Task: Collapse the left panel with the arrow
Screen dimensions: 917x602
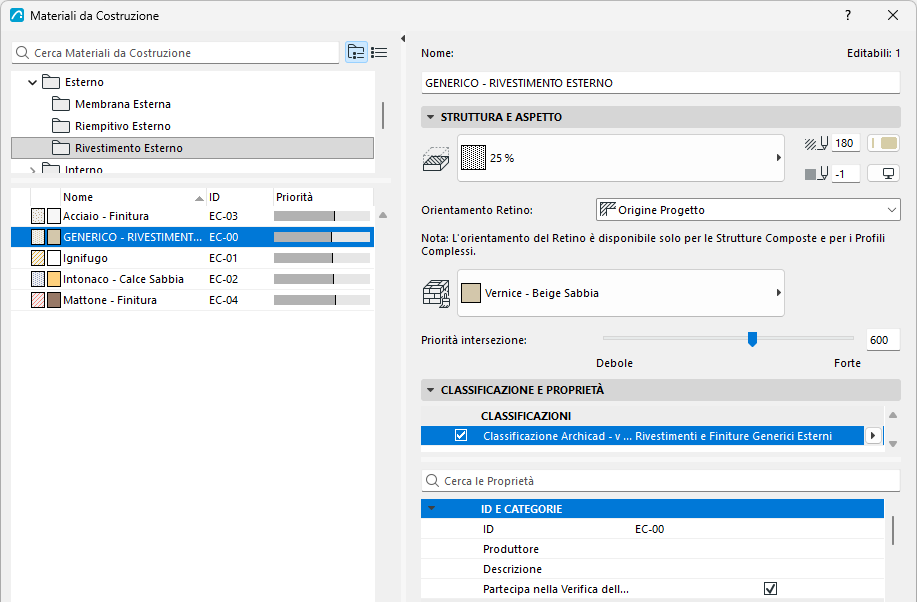Action: [403, 39]
